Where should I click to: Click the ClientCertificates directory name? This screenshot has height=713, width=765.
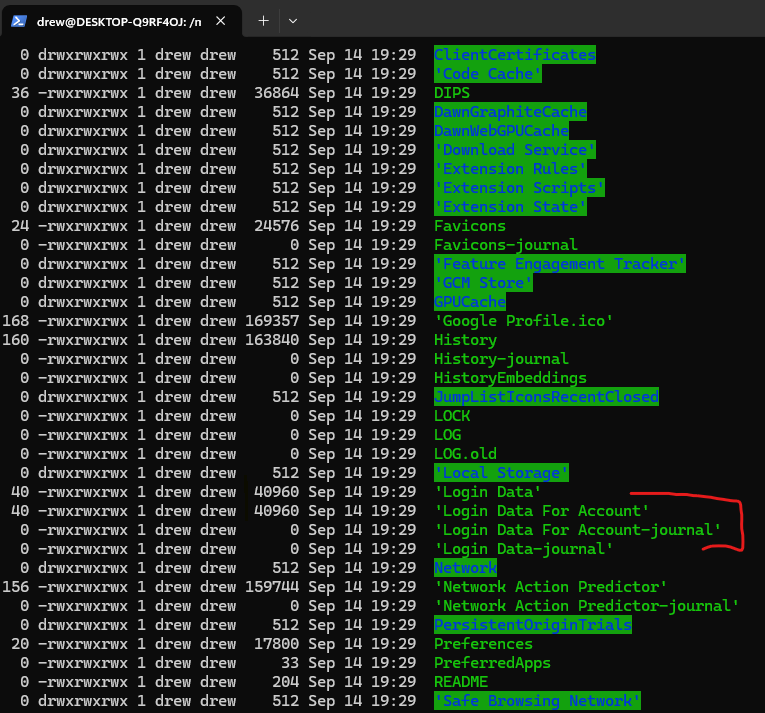(x=515, y=55)
